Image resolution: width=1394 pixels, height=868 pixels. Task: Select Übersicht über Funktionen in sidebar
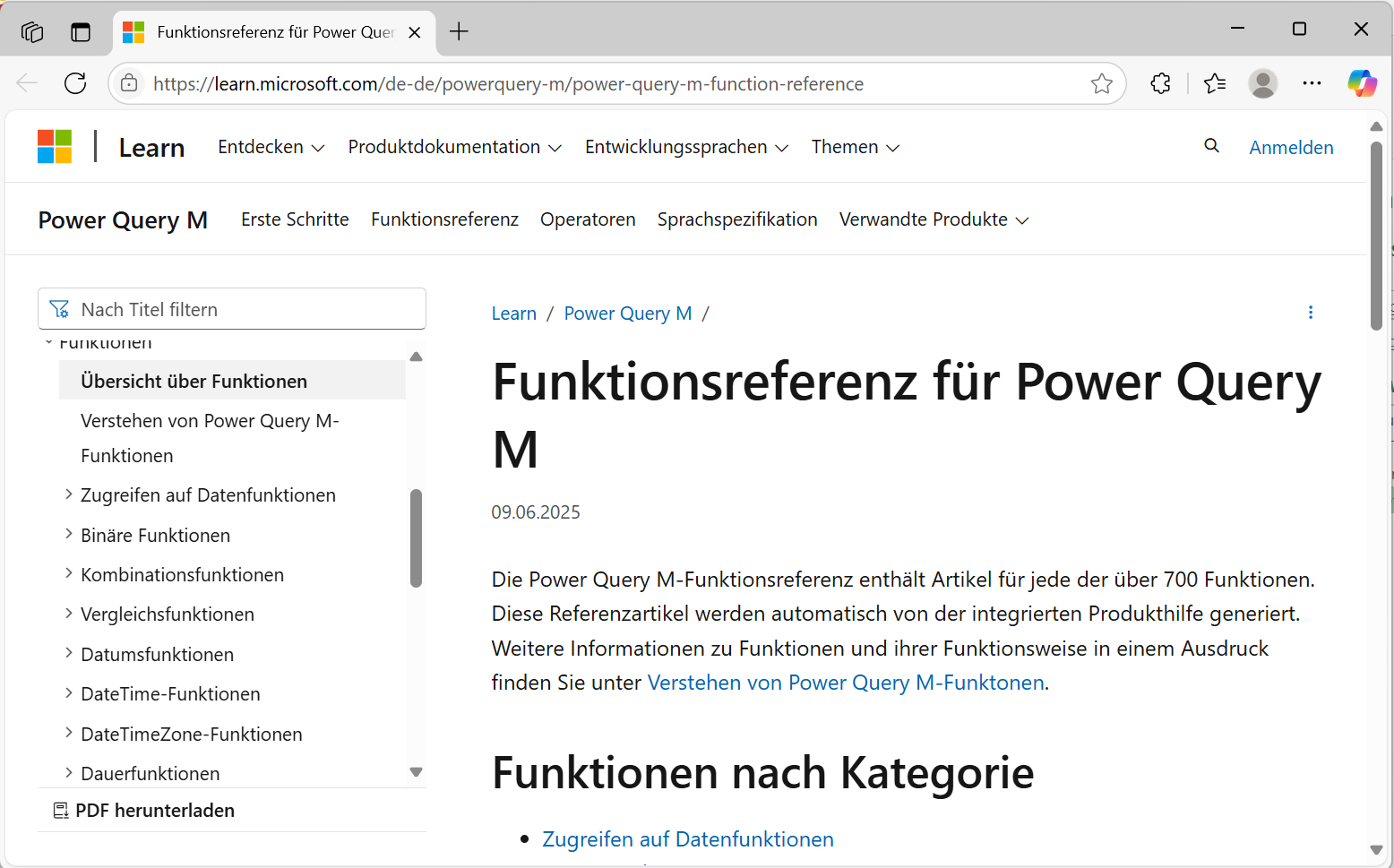point(232,381)
